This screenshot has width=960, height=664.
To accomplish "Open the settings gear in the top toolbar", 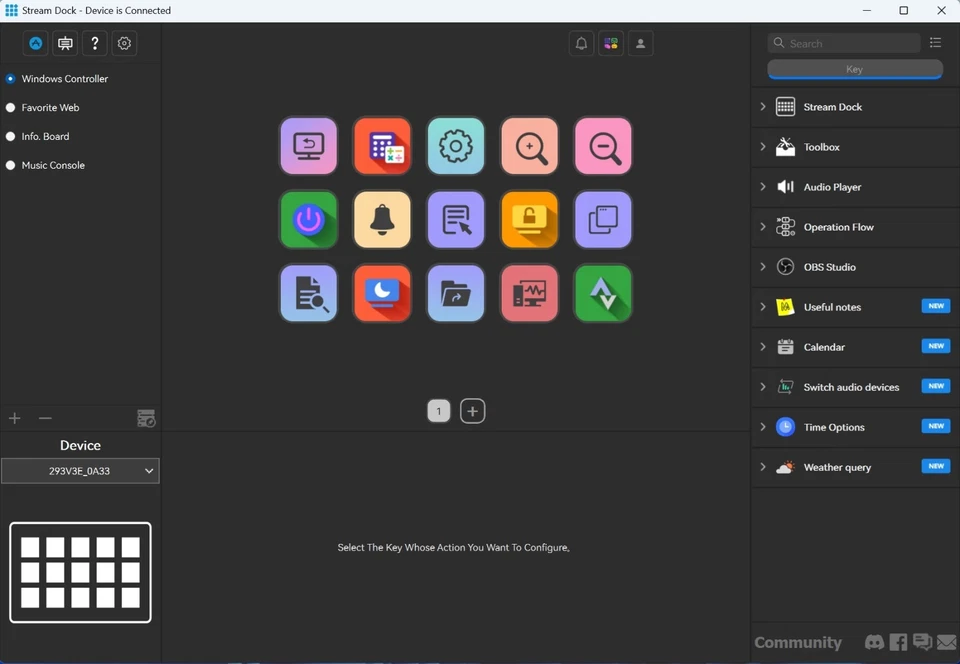I will pos(124,43).
